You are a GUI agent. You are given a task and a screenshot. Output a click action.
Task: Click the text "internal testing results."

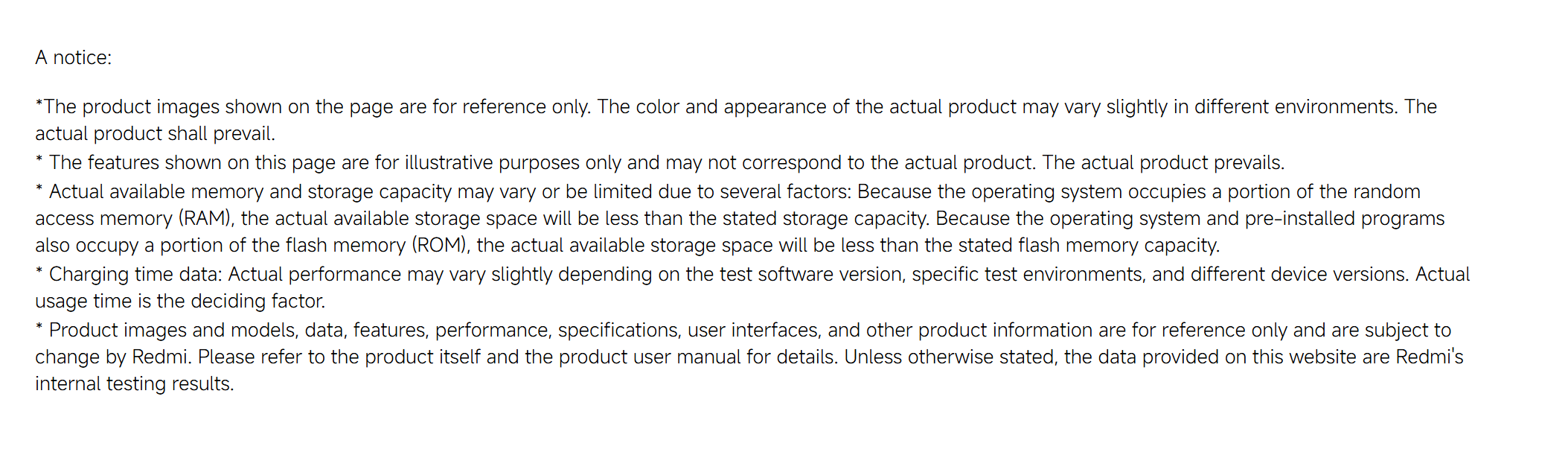(134, 384)
